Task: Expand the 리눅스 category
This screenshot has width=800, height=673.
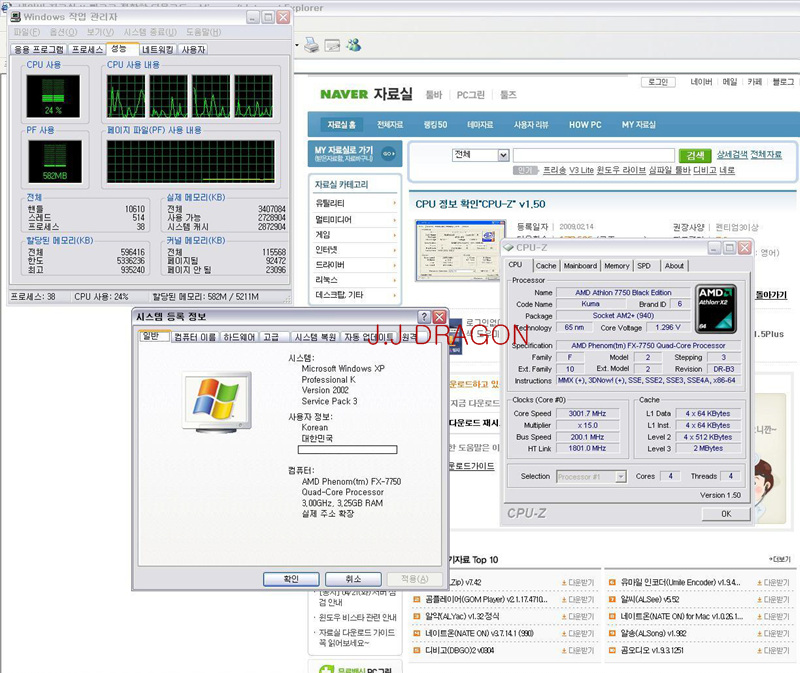Action: pos(395,280)
